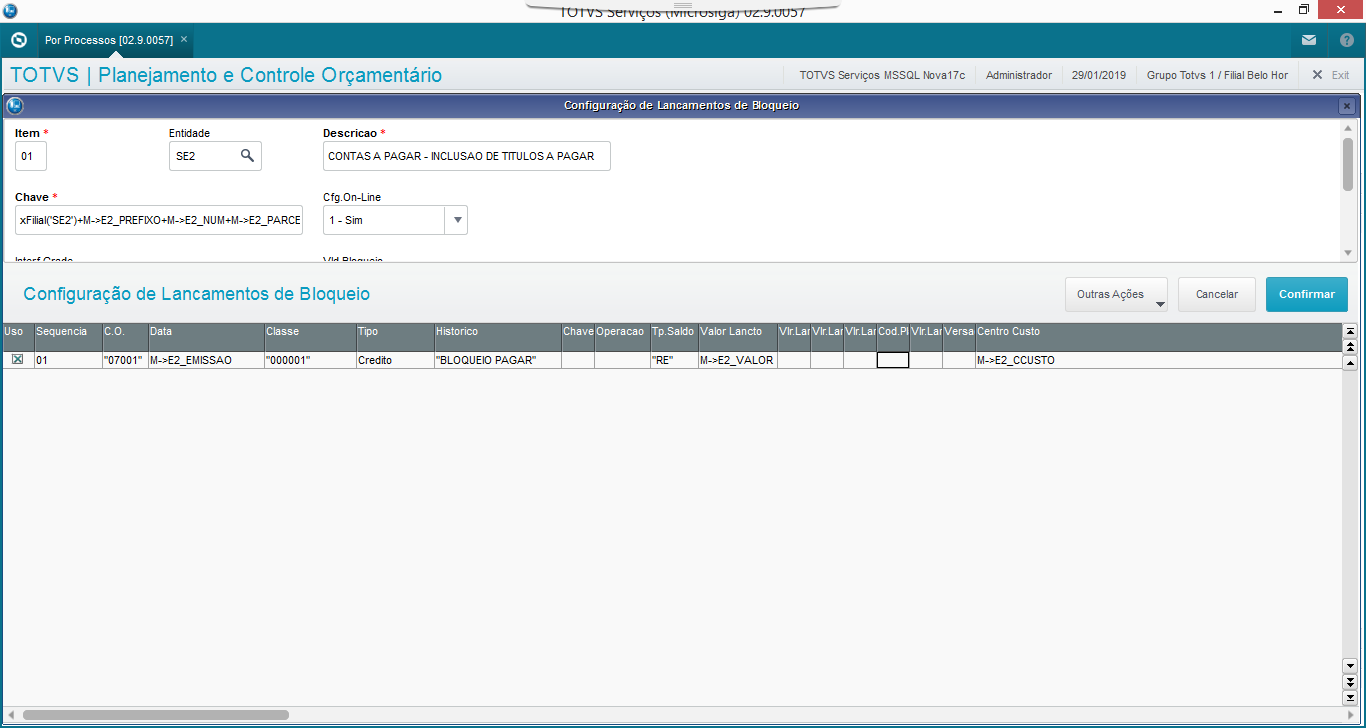Click the magnifier lookup icon for Entidade

[247, 156]
